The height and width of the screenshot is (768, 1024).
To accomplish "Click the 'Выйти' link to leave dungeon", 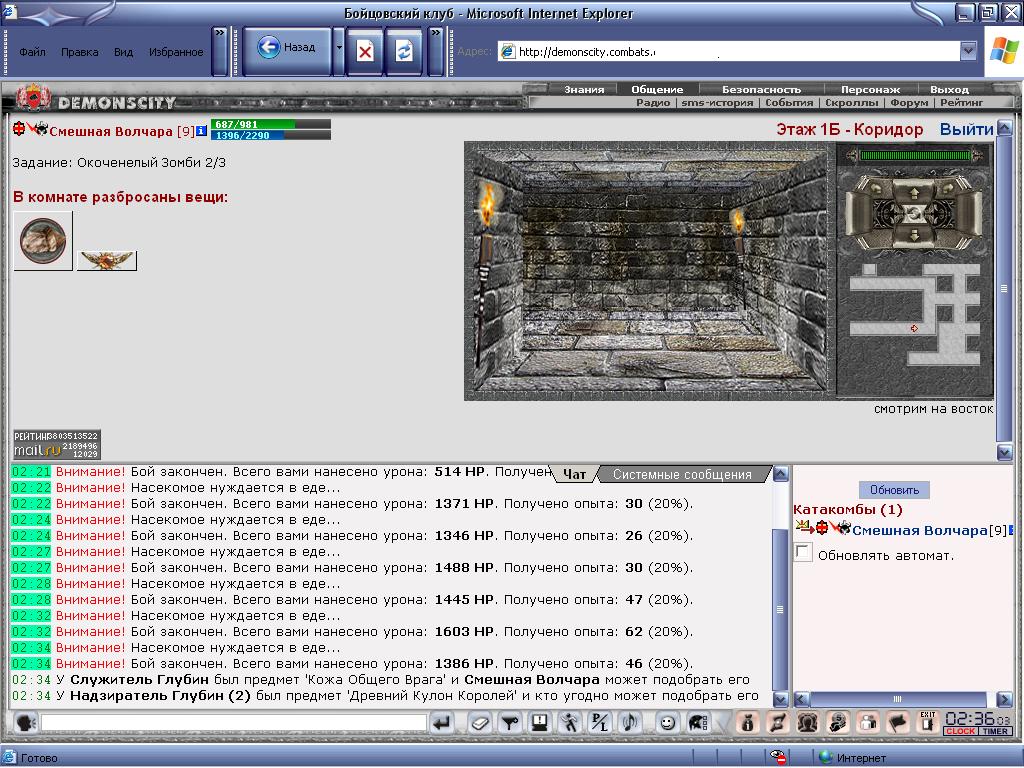I will 967,129.
